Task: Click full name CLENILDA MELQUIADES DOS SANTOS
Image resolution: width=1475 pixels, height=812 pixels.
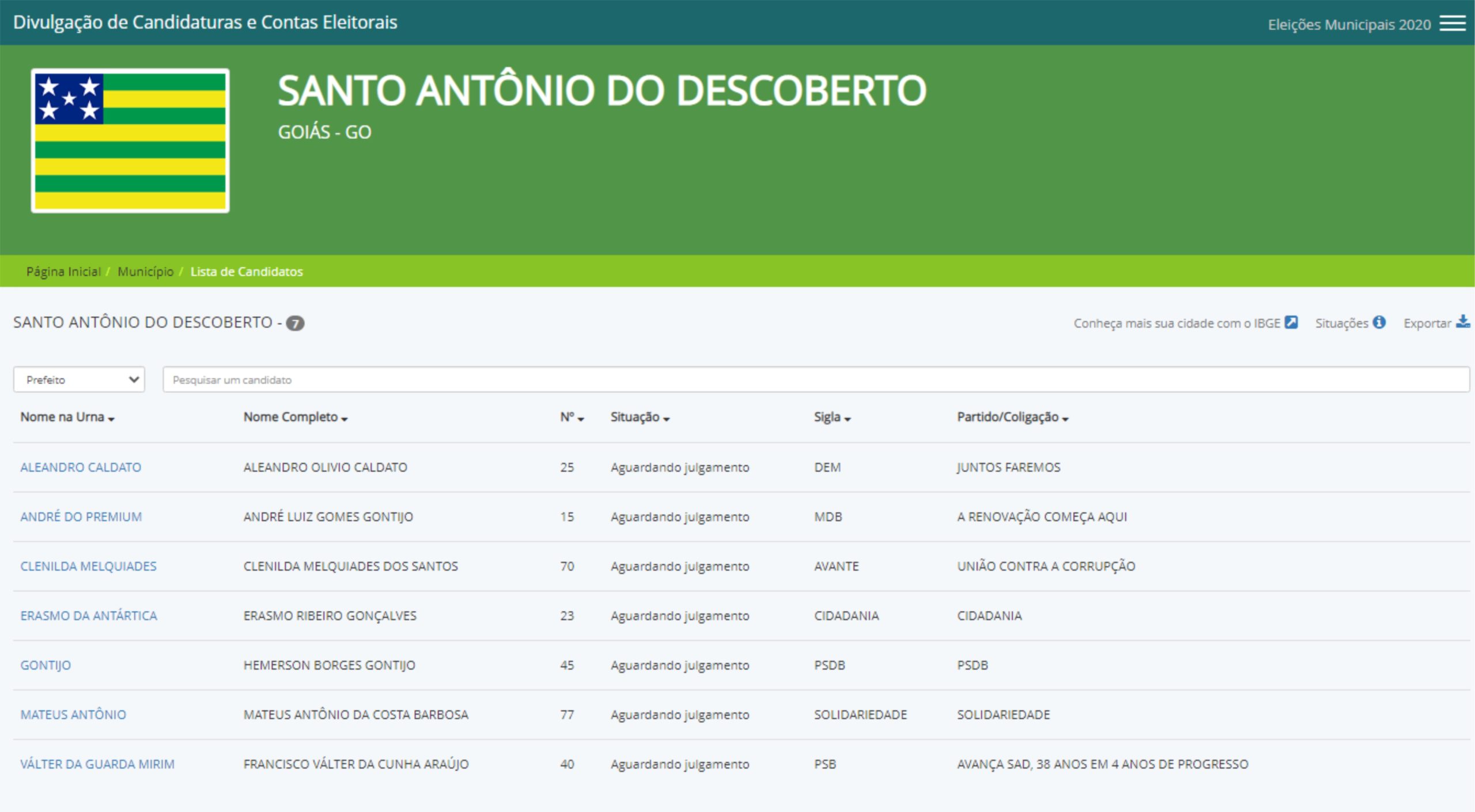Action: coord(350,566)
